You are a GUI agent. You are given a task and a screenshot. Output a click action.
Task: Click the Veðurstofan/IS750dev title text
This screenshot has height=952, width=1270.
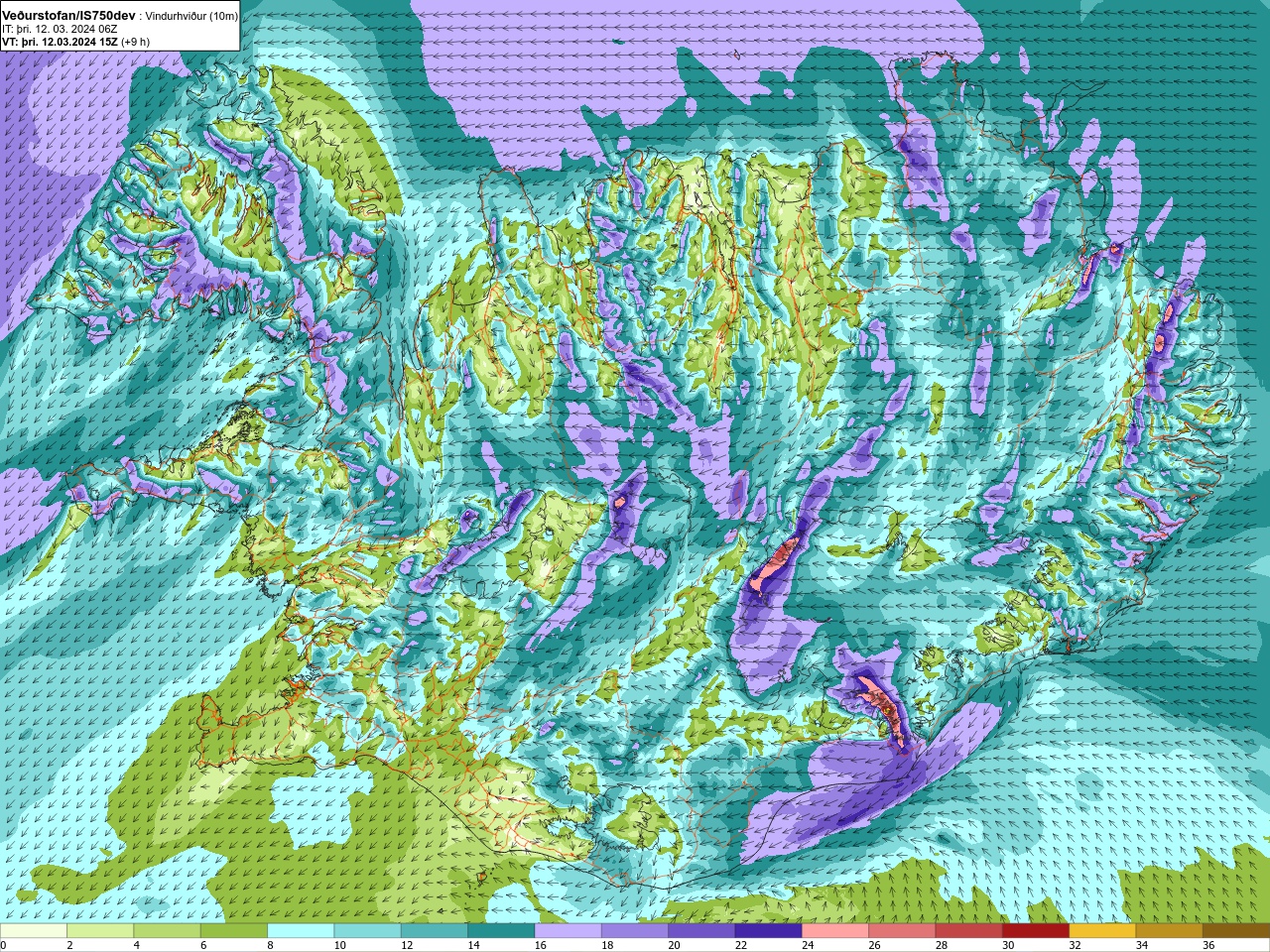point(69,16)
